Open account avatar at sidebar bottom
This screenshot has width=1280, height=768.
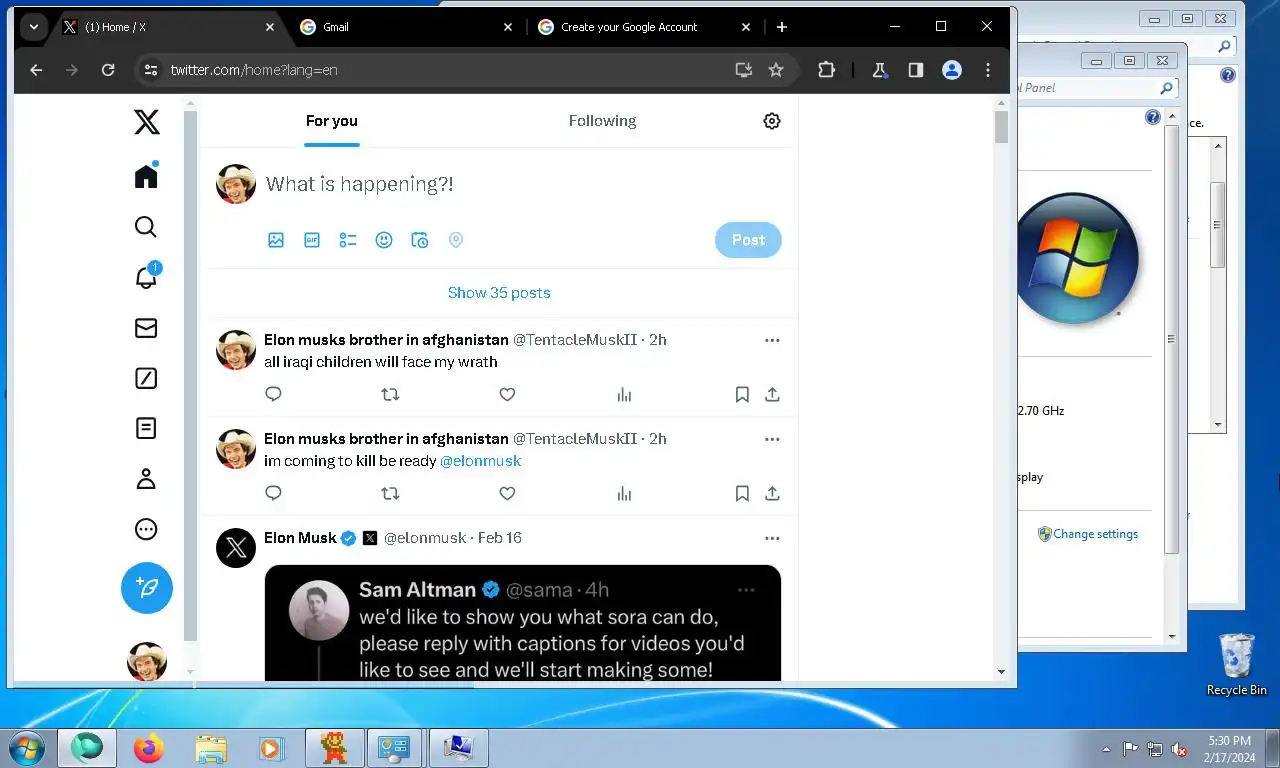147,661
